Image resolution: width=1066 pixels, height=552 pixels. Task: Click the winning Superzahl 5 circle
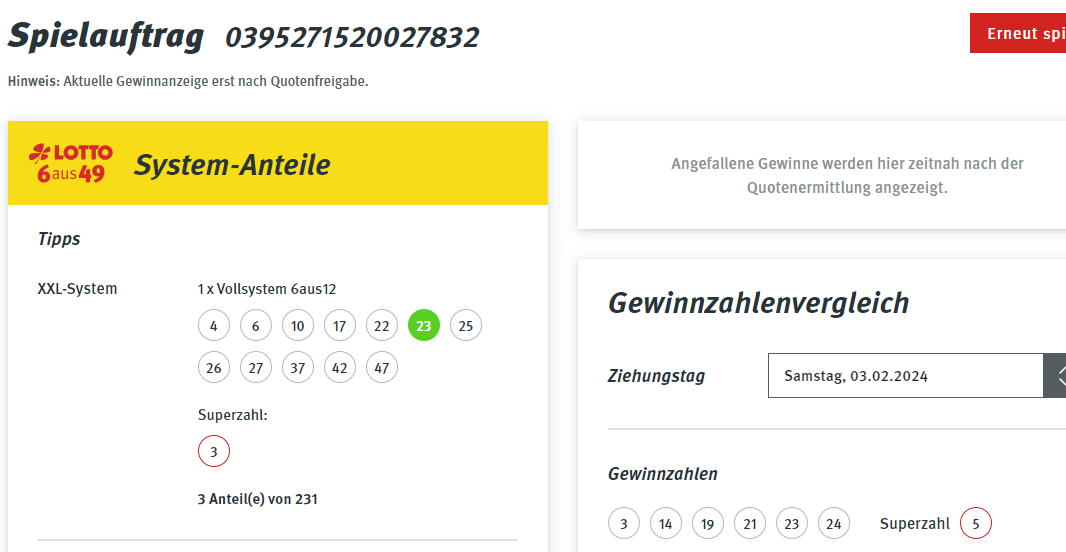tap(976, 523)
